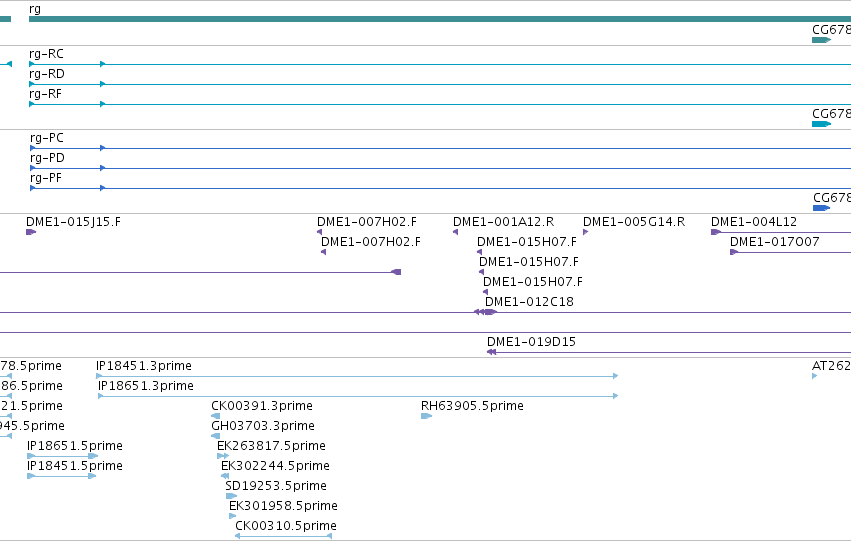Click the rg-PD coding sequence line
Viewport: 851px width, 541px height.
coord(440,168)
